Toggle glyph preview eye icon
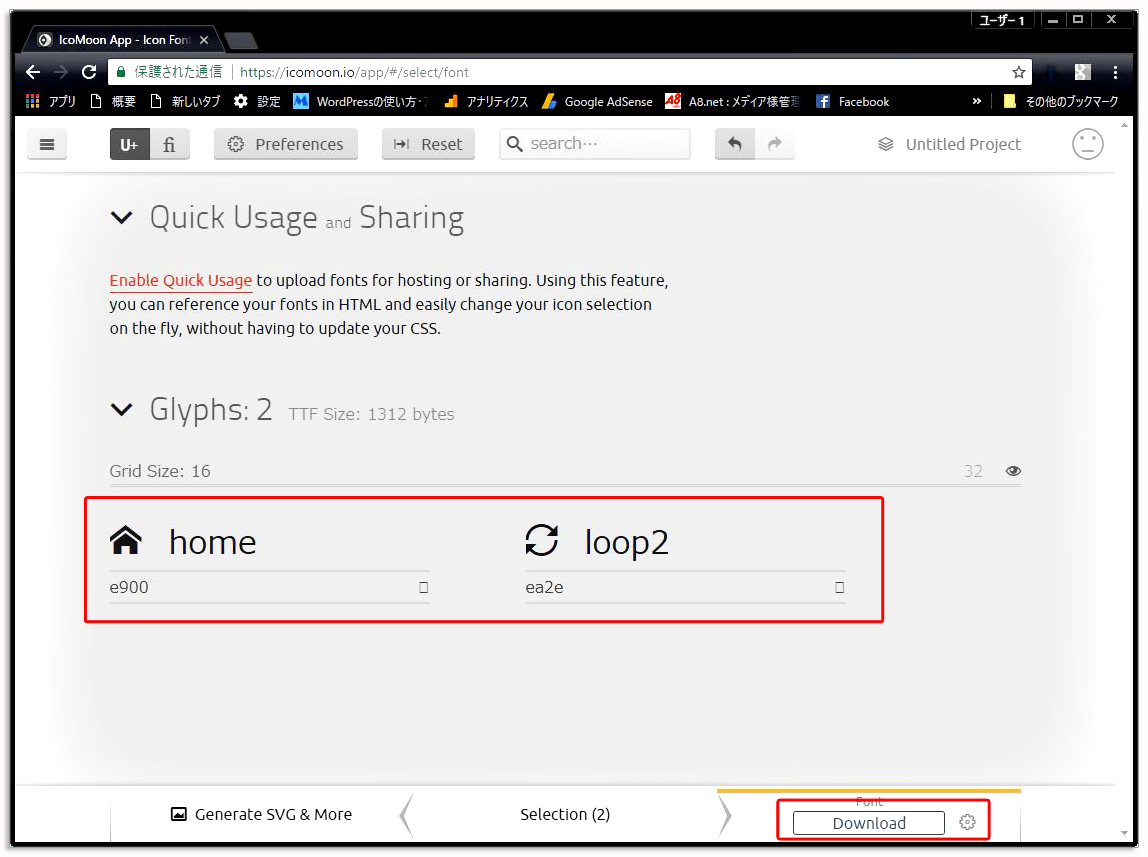The height and width of the screenshot is (857, 1148). pyautogui.click(x=1013, y=471)
